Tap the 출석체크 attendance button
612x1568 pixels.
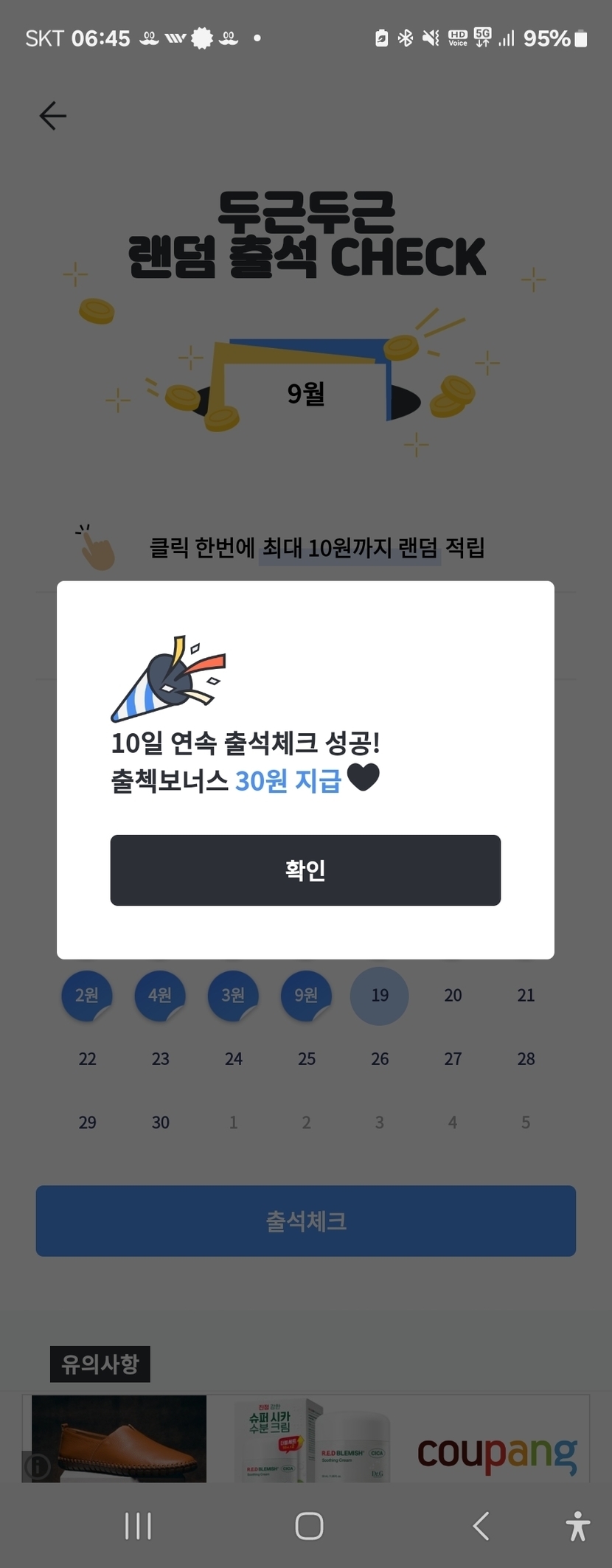(305, 1221)
